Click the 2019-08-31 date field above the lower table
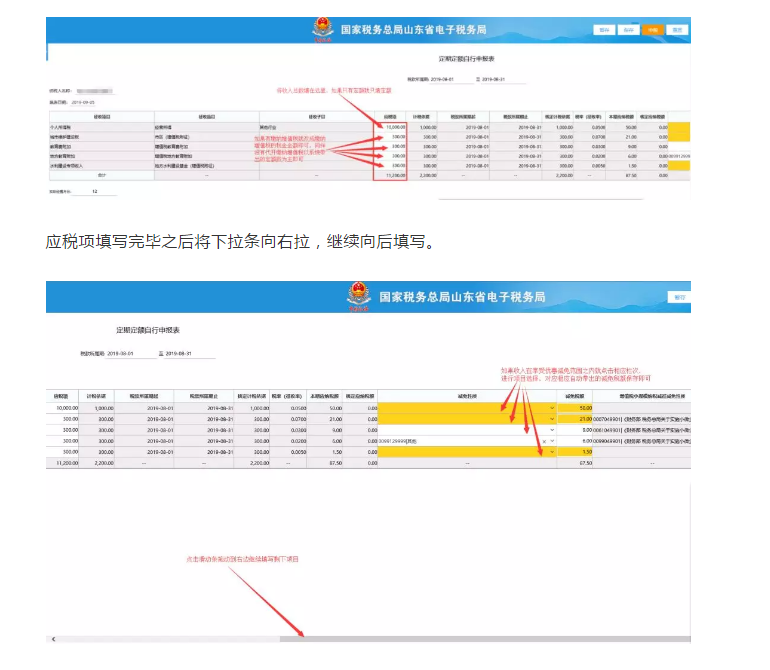This screenshot has height=670, width=770. 190,354
